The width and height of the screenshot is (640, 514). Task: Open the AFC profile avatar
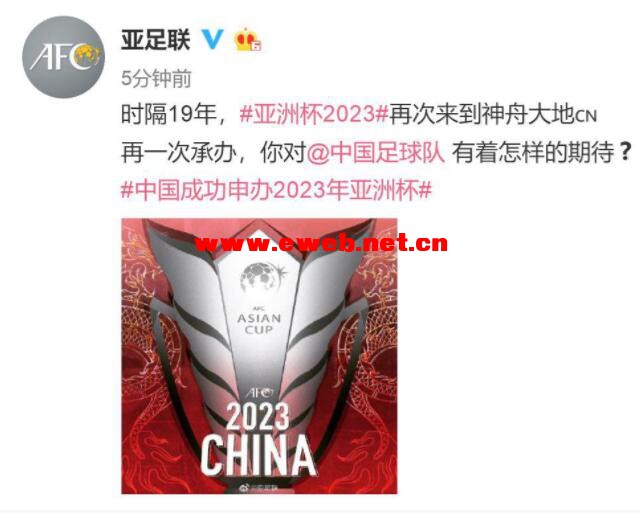tap(63, 57)
